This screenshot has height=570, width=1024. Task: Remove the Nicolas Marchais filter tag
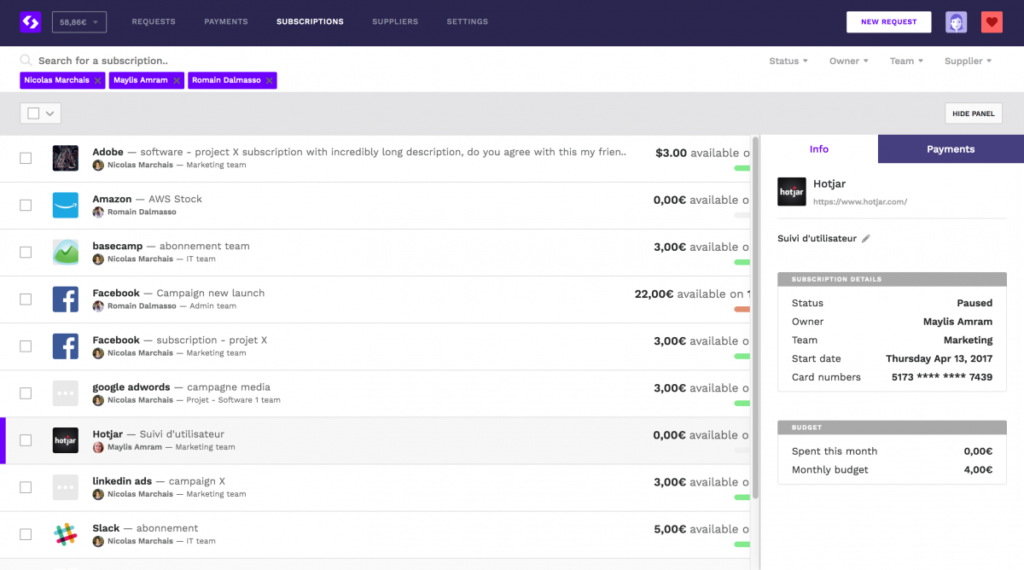coord(97,80)
